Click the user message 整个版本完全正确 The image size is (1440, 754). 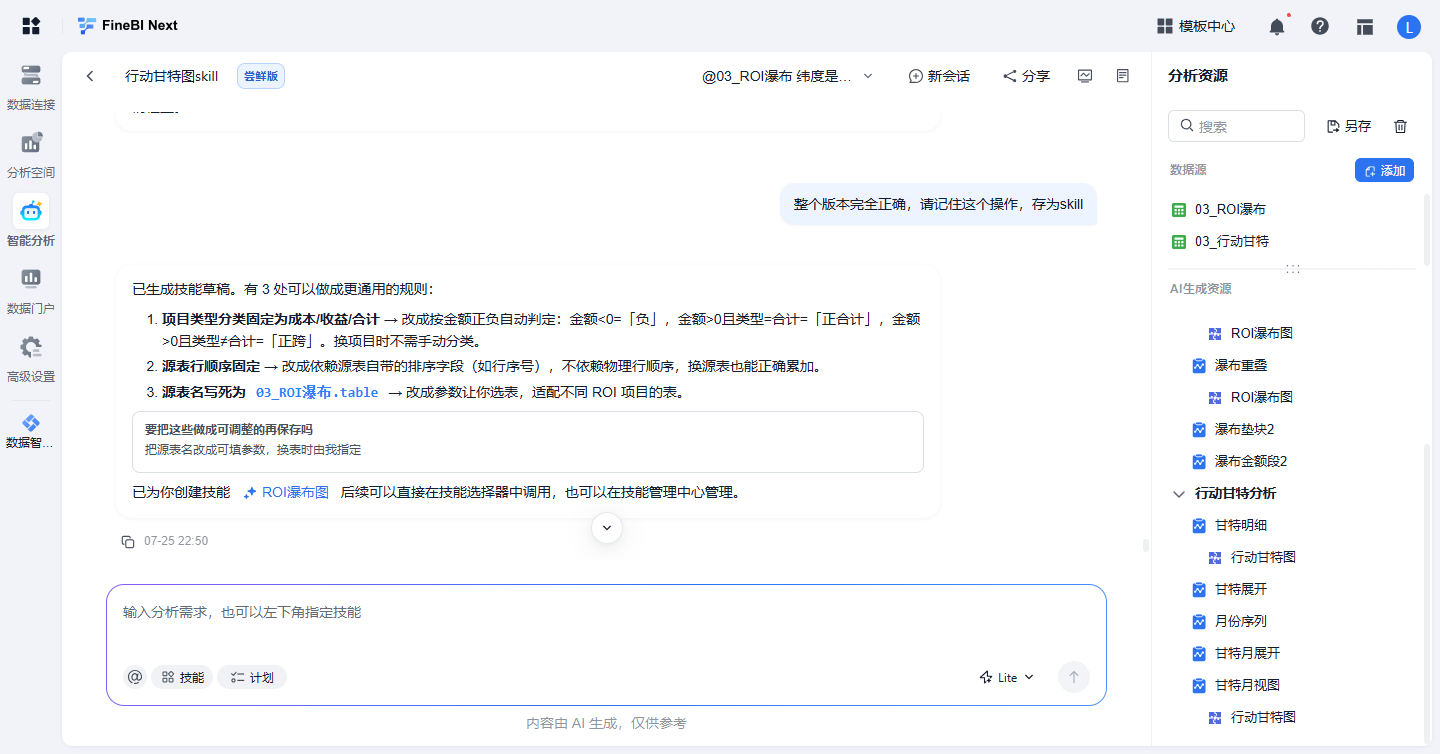(938, 204)
